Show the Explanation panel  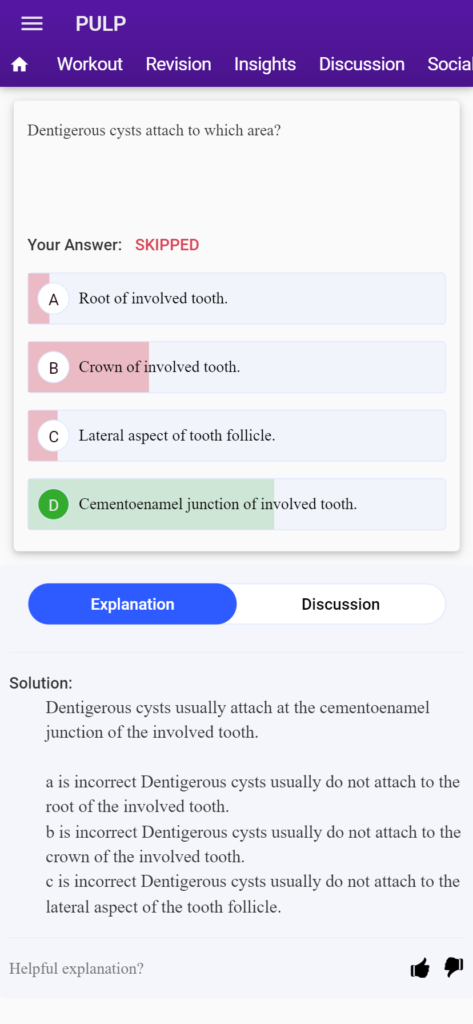point(133,604)
